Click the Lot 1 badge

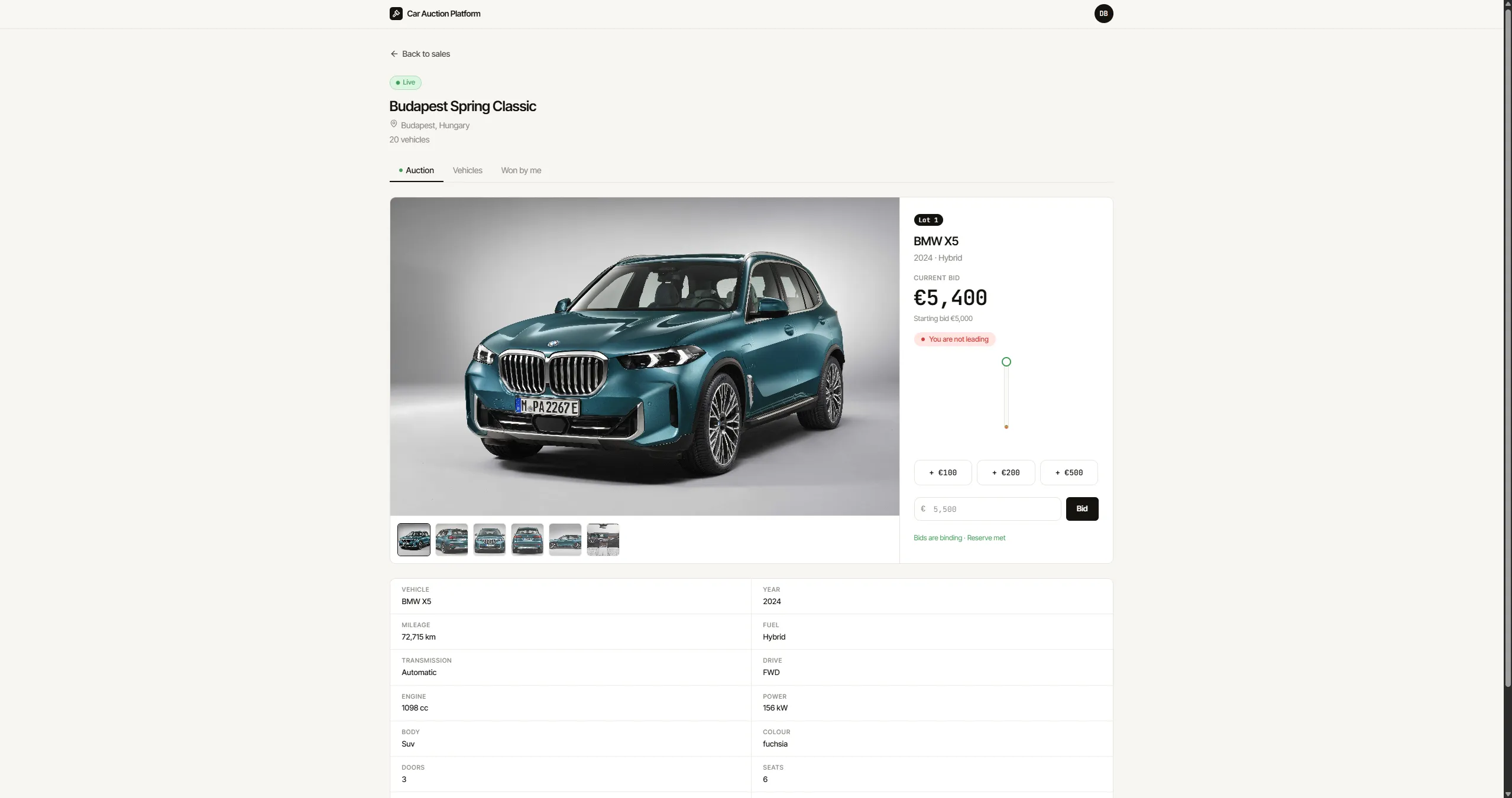pyautogui.click(x=928, y=220)
